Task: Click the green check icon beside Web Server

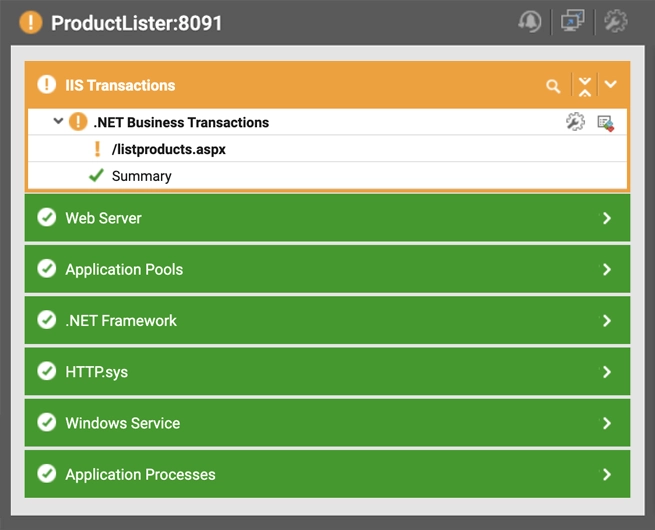Action: click(x=46, y=217)
